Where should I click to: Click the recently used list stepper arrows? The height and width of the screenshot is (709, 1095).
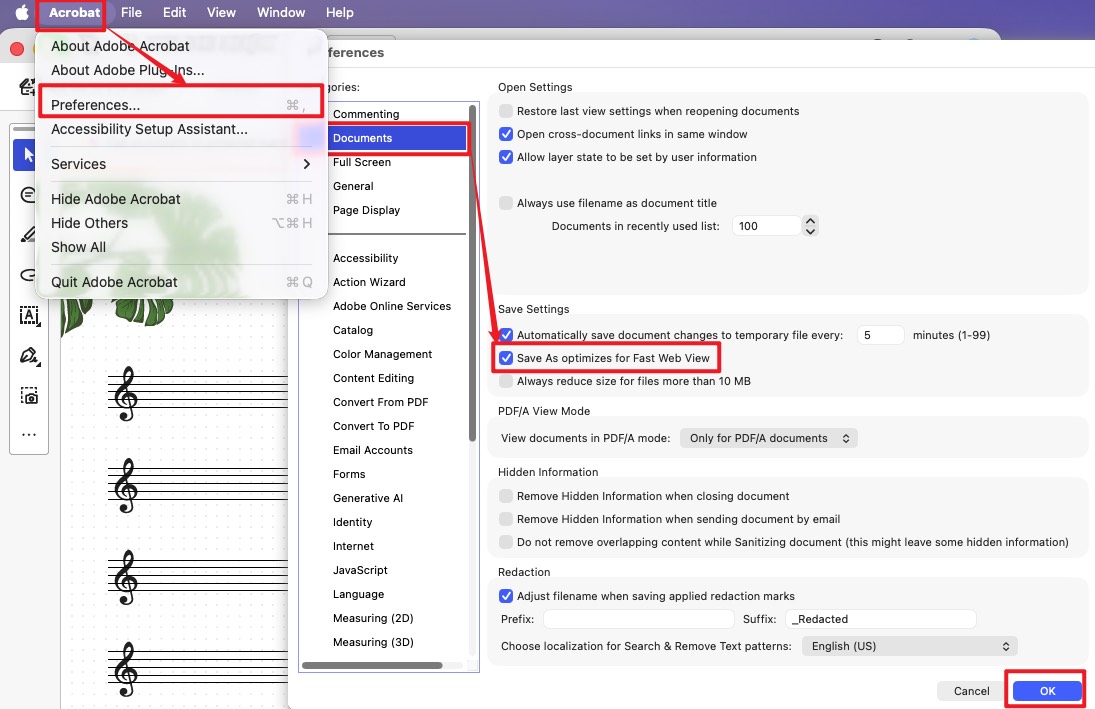tap(810, 226)
